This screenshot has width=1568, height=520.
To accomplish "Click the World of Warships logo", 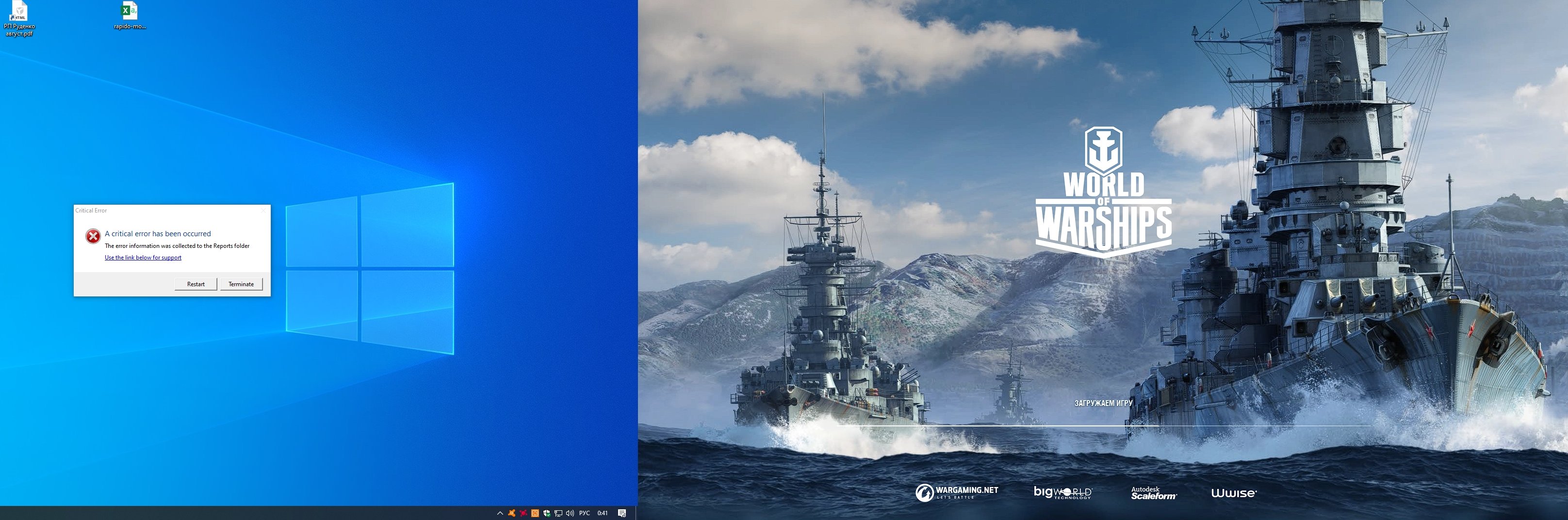I will 1104,192.
